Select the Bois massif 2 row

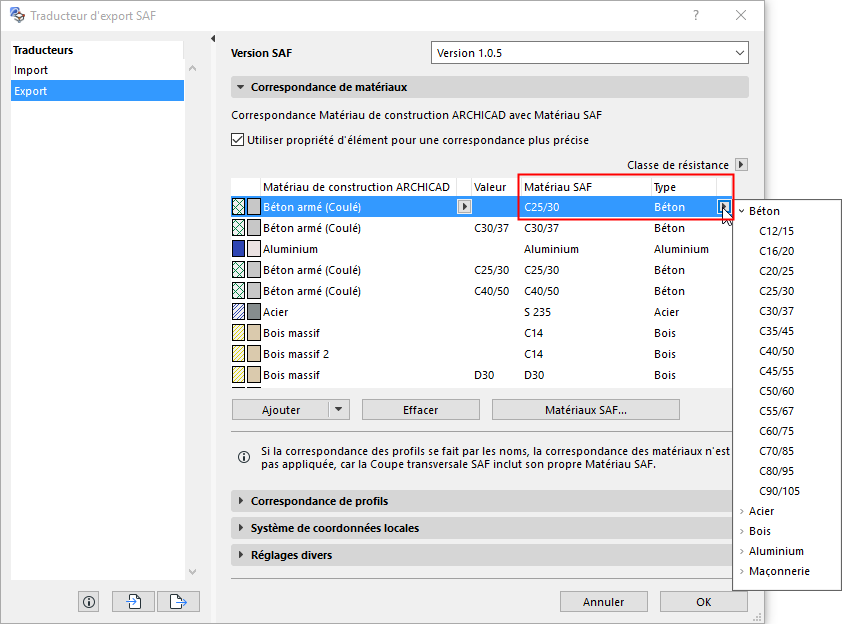pos(481,354)
